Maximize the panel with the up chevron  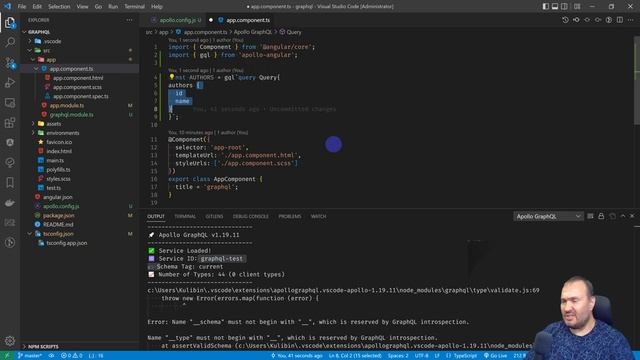tap(623, 216)
